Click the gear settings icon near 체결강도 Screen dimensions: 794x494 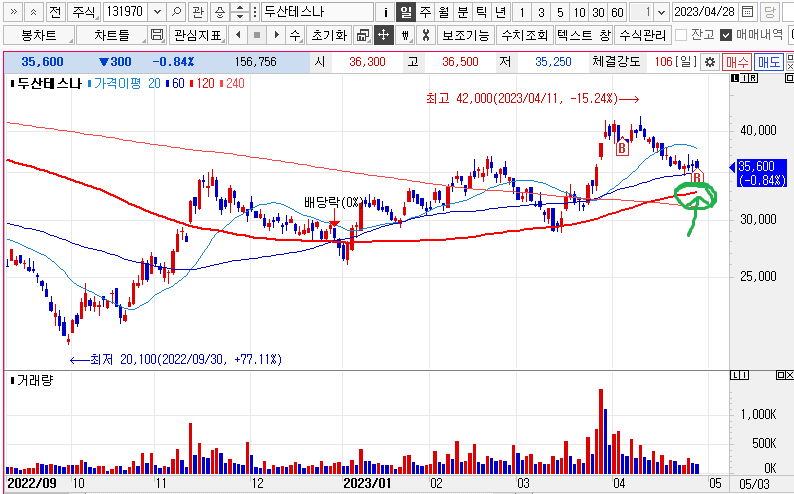coord(710,62)
